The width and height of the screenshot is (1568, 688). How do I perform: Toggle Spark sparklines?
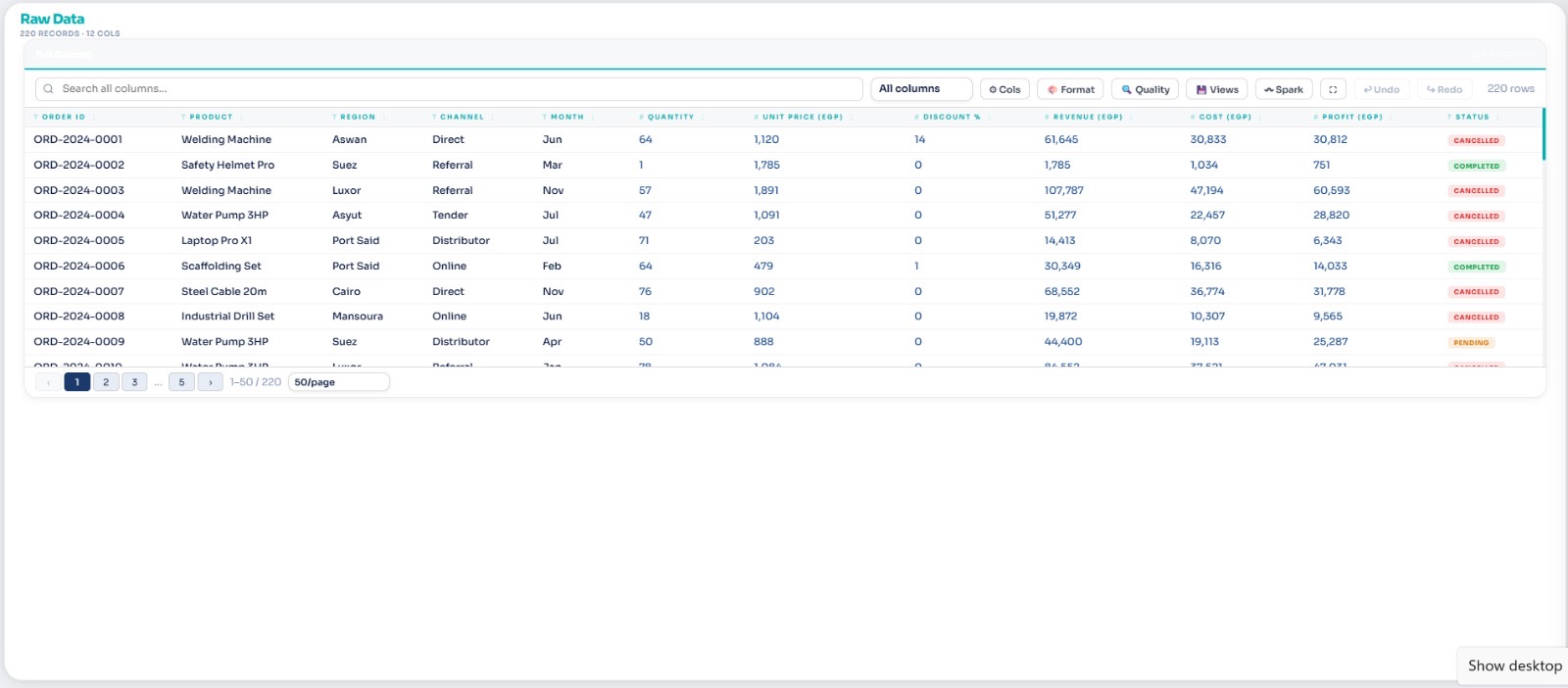pyautogui.click(x=1284, y=89)
